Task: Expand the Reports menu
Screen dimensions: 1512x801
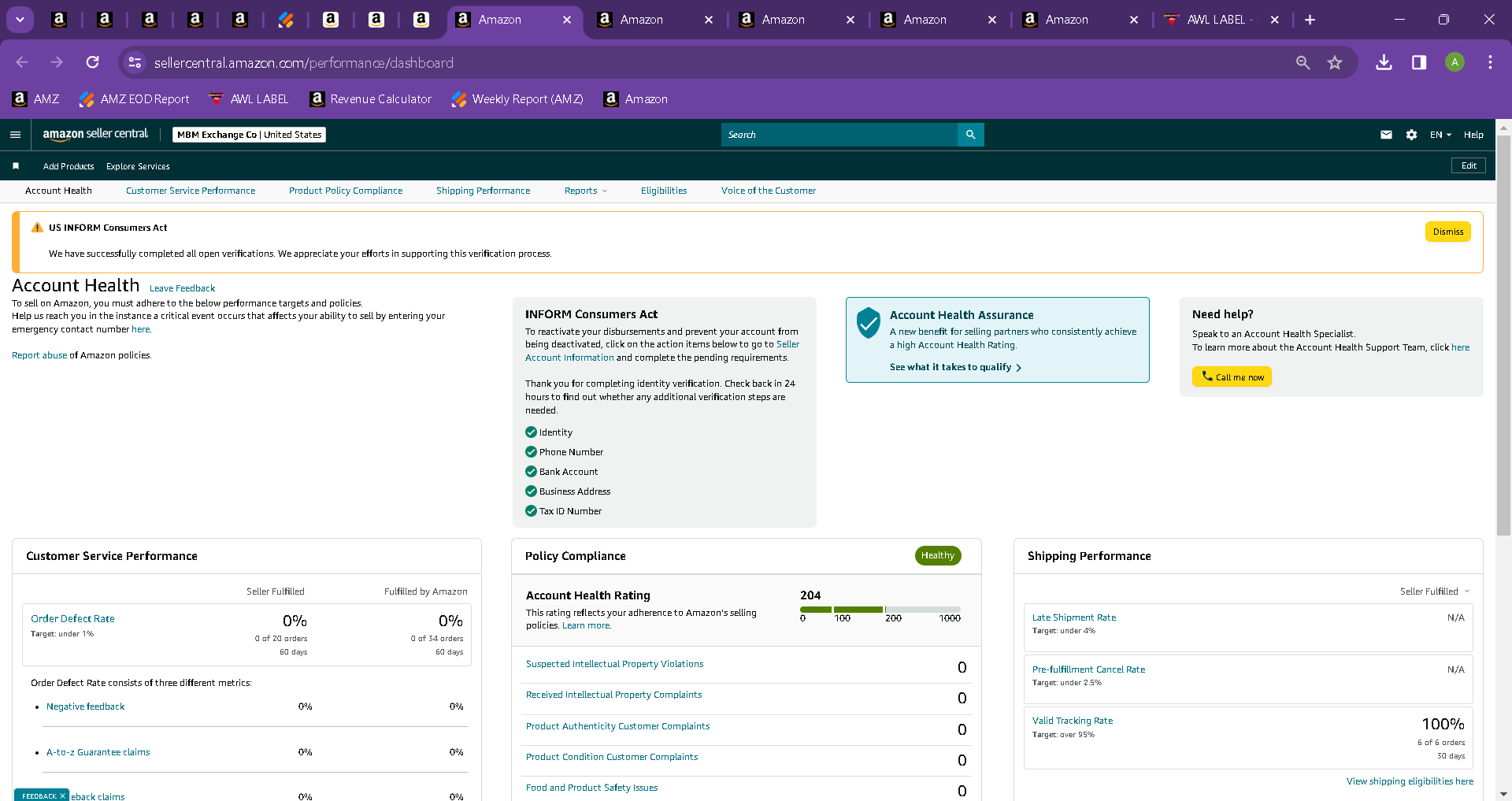Action: [x=586, y=191]
